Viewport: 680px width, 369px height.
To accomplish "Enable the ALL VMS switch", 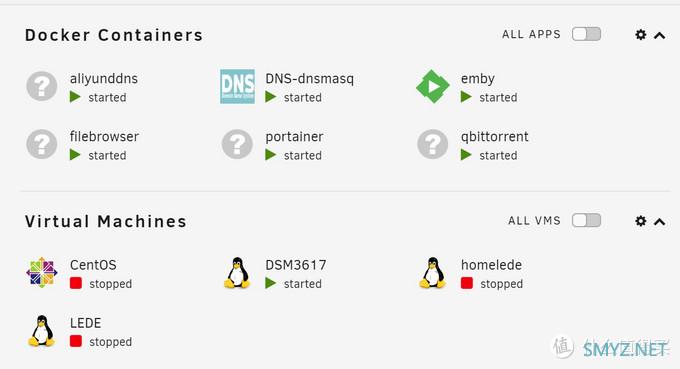I will click(x=586, y=220).
